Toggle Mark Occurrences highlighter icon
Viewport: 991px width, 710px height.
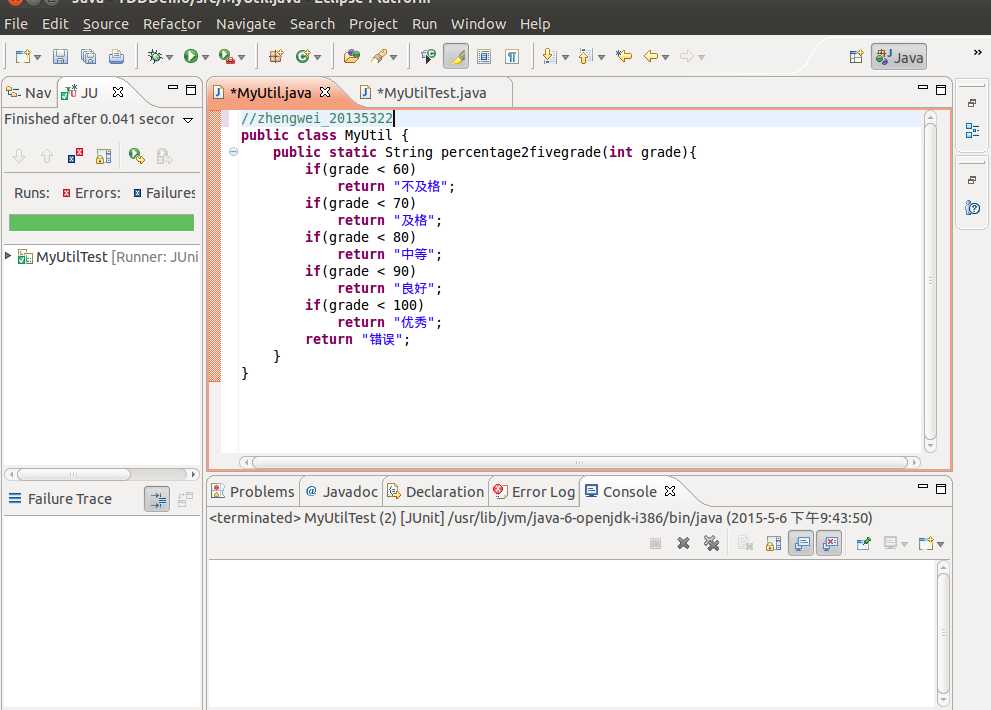(456, 56)
